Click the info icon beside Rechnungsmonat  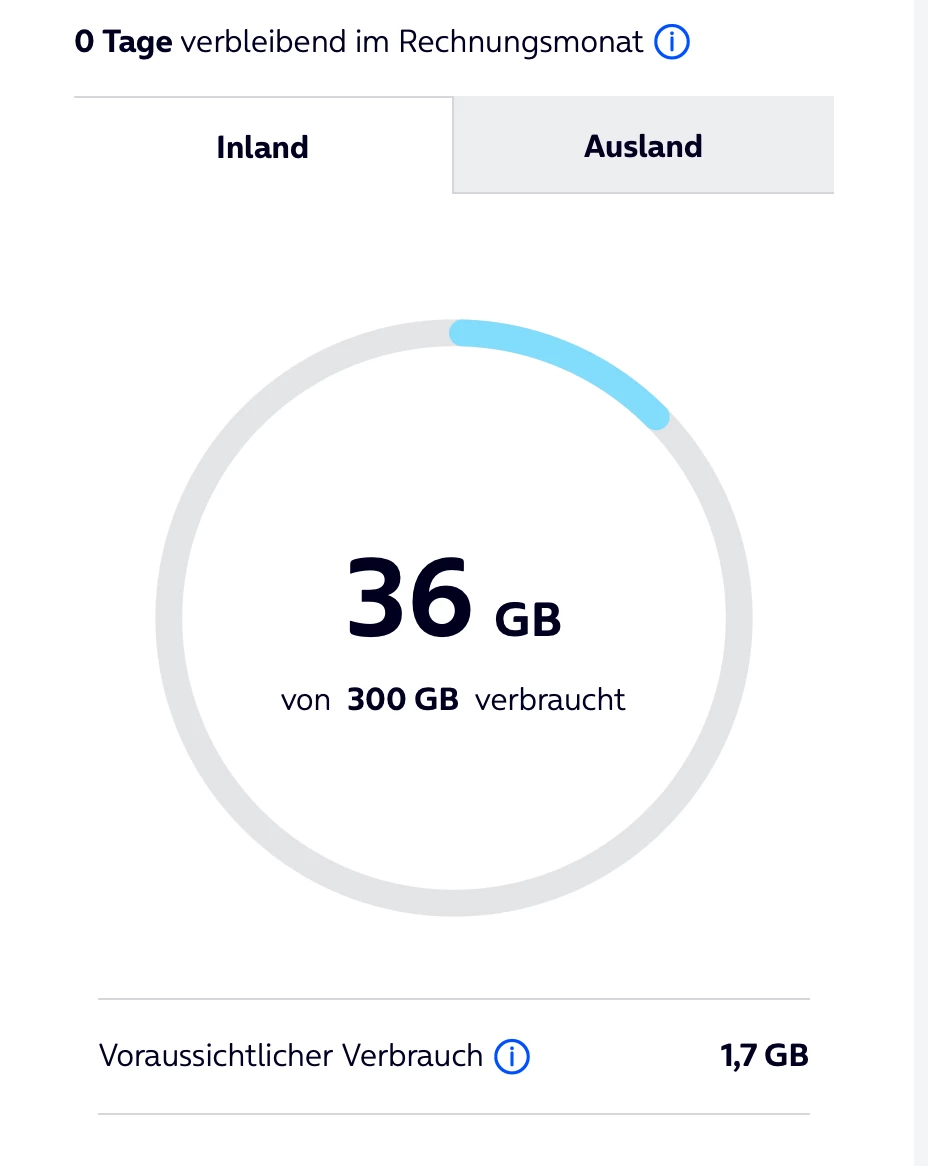click(x=672, y=43)
